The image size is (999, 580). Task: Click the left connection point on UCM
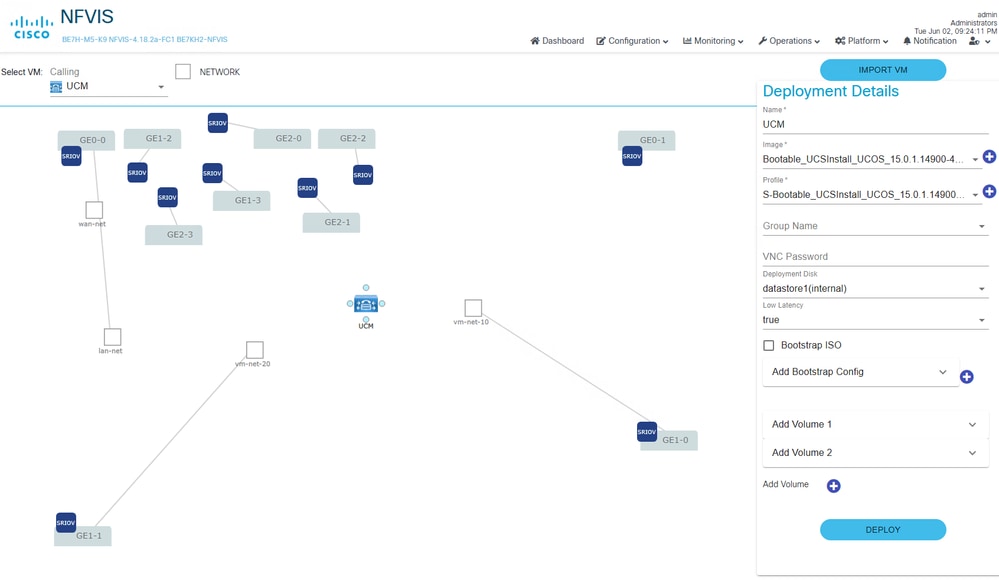(x=350, y=303)
